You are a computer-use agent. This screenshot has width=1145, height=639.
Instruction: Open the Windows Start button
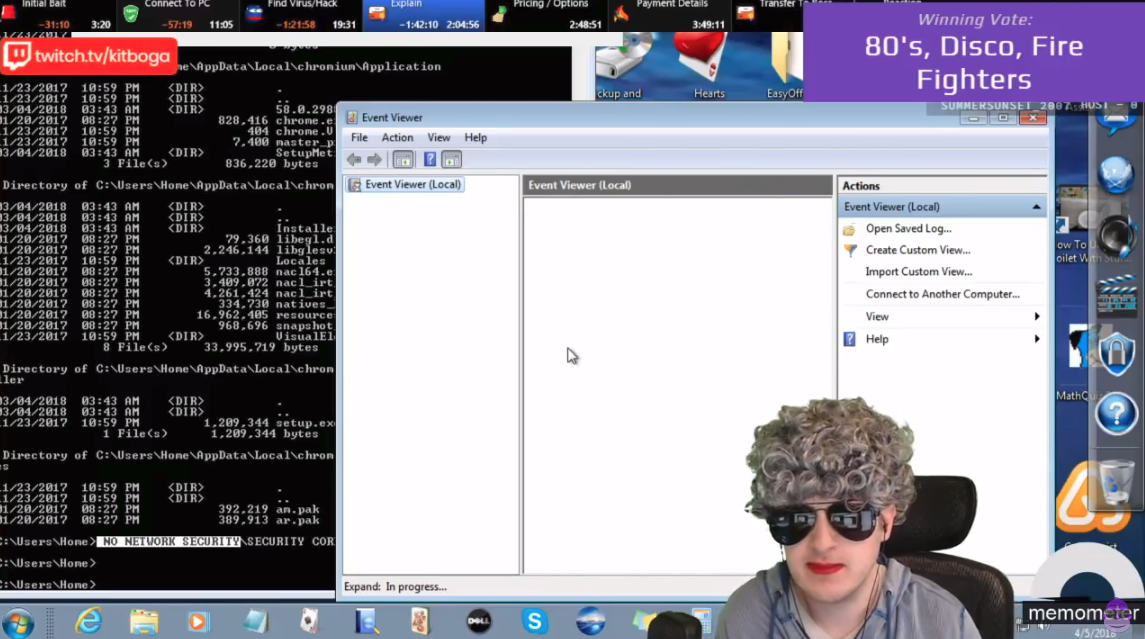[x=18, y=622]
